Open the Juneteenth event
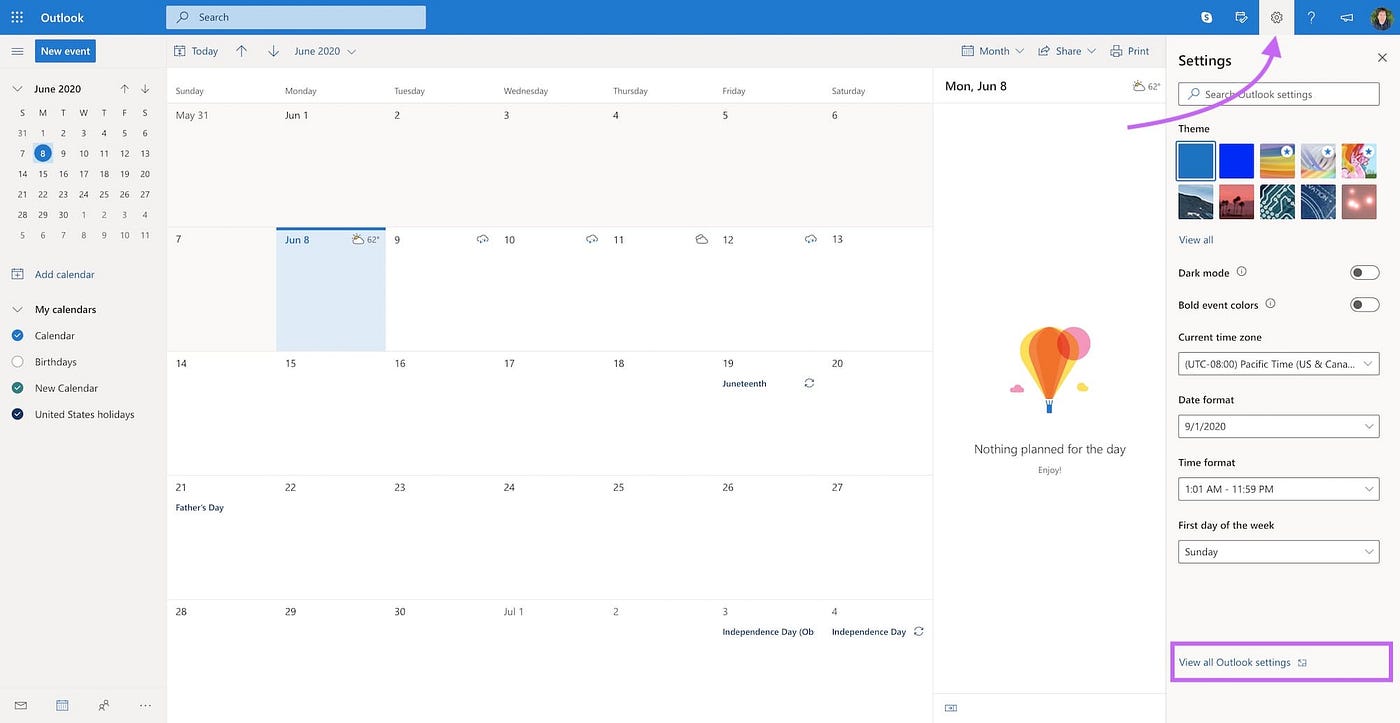This screenshot has width=1400, height=723. (745, 383)
